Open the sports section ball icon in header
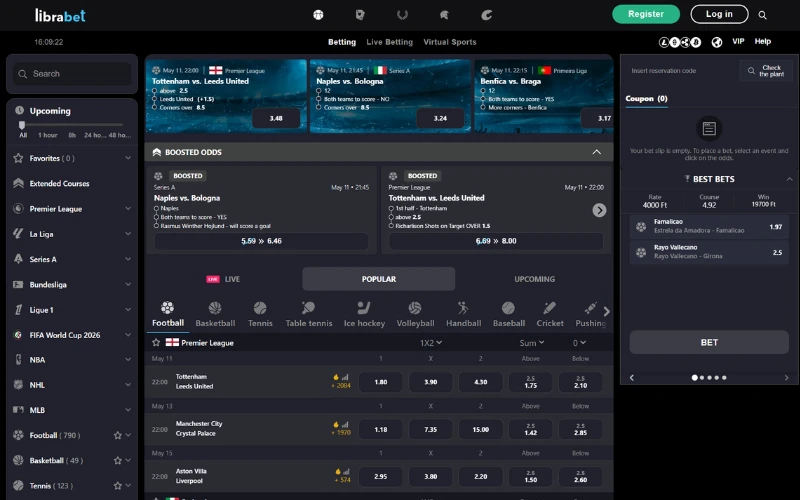 [318, 15]
